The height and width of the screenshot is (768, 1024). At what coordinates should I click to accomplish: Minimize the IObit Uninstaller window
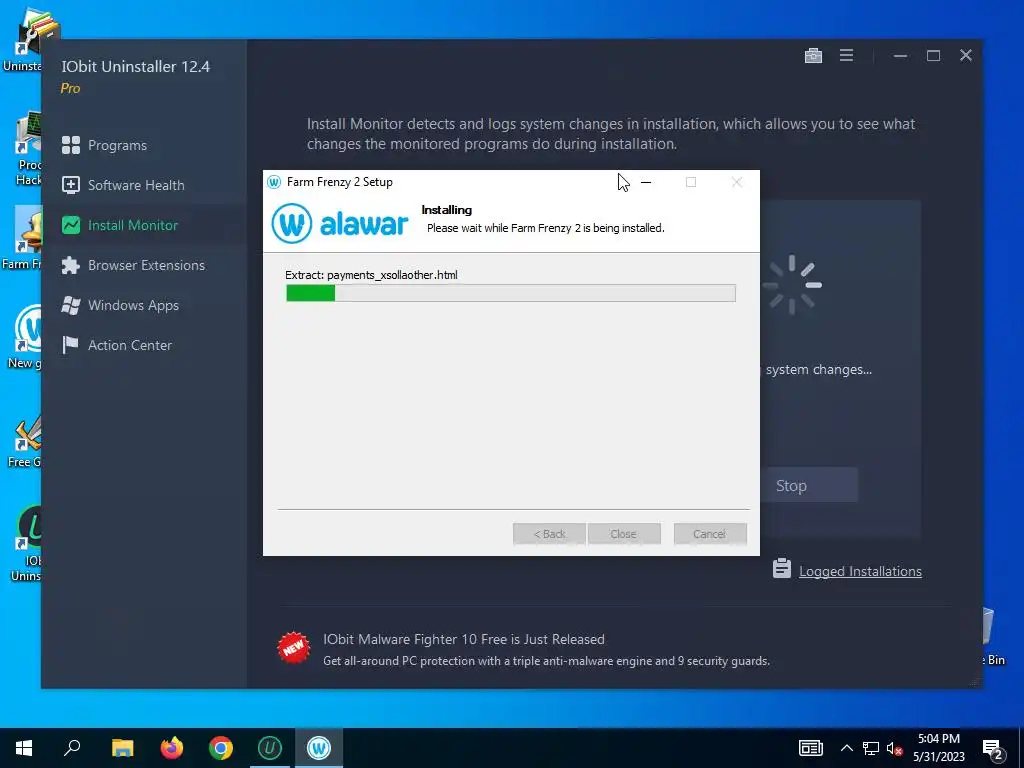click(x=901, y=56)
